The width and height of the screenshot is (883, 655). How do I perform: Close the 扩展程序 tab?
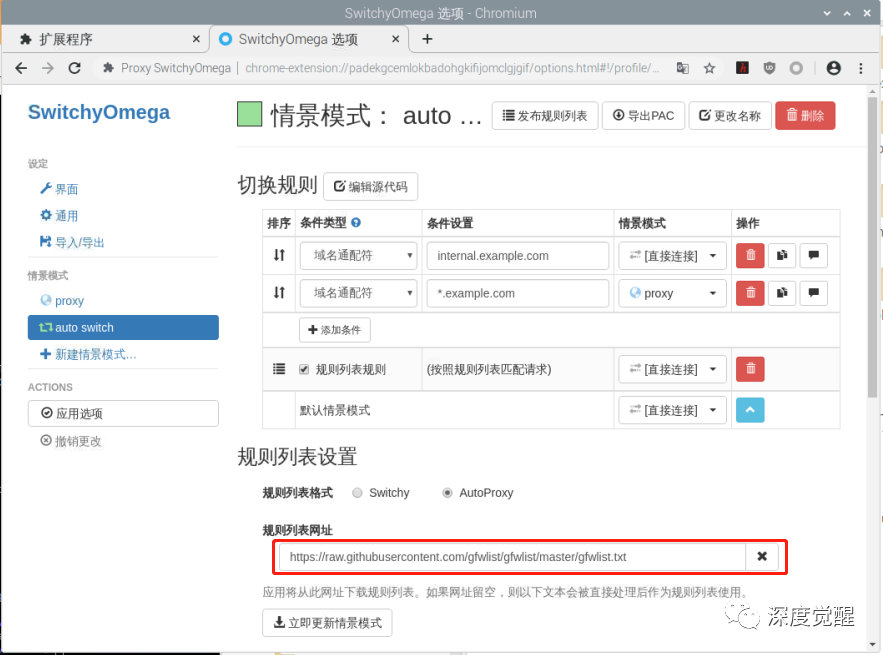196,39
